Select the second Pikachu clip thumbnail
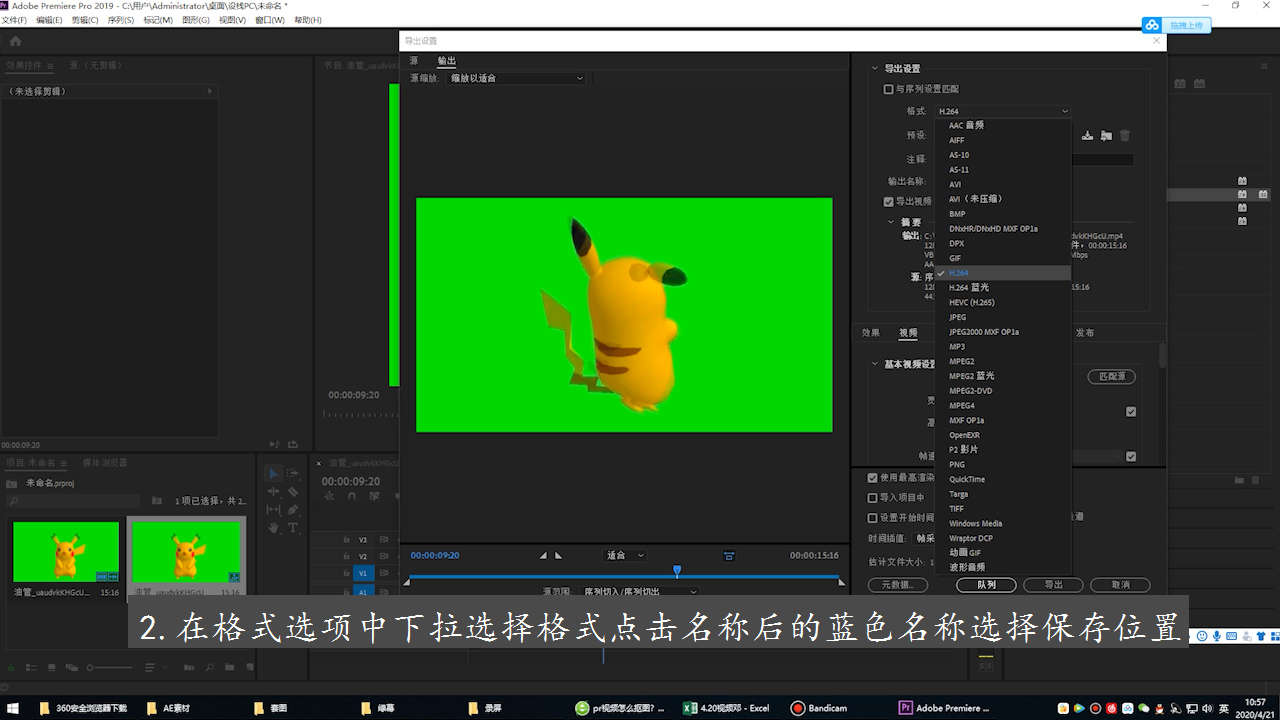1280x720 pixels. click(186, 552)
